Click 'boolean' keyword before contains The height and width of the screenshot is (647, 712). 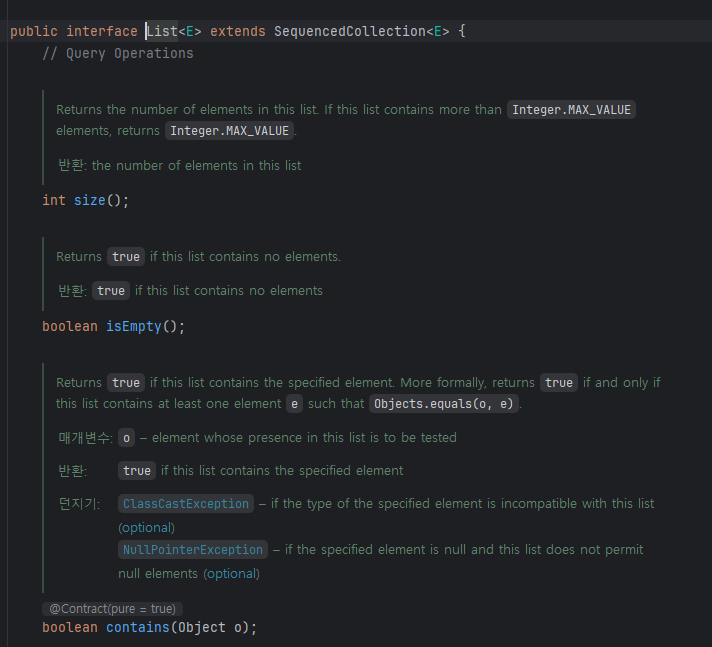tap(70, 627)
